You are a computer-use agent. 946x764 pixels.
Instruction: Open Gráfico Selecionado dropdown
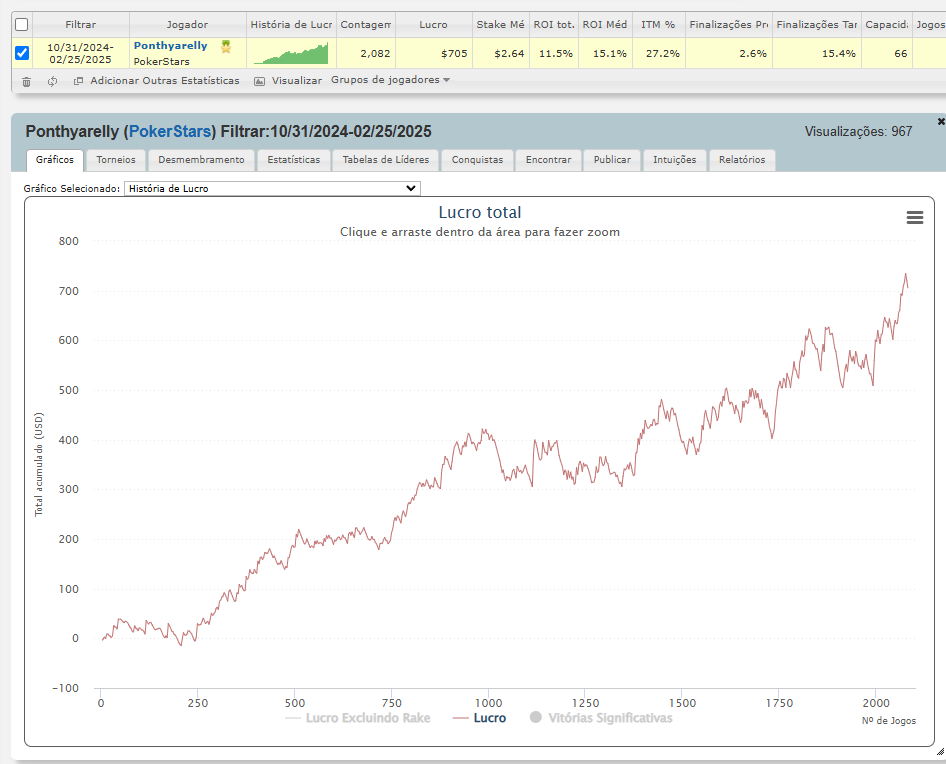pos(272,188)
